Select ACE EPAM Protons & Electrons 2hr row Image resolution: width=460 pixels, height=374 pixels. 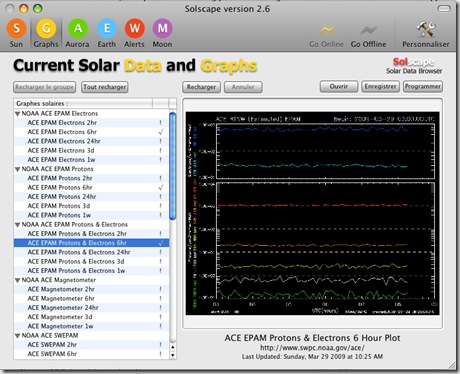pyautogui.click(x=91, y=234)
